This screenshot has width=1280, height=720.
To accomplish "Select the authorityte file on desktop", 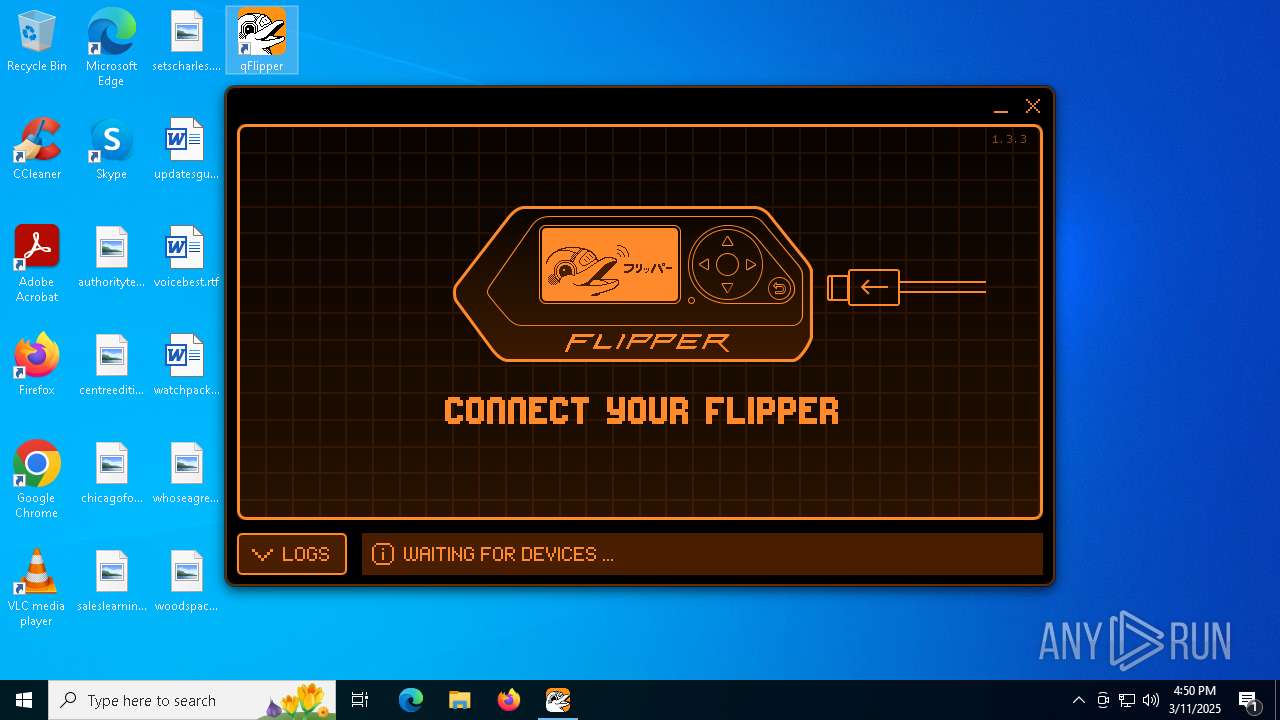I will click(x=111, y=257).
